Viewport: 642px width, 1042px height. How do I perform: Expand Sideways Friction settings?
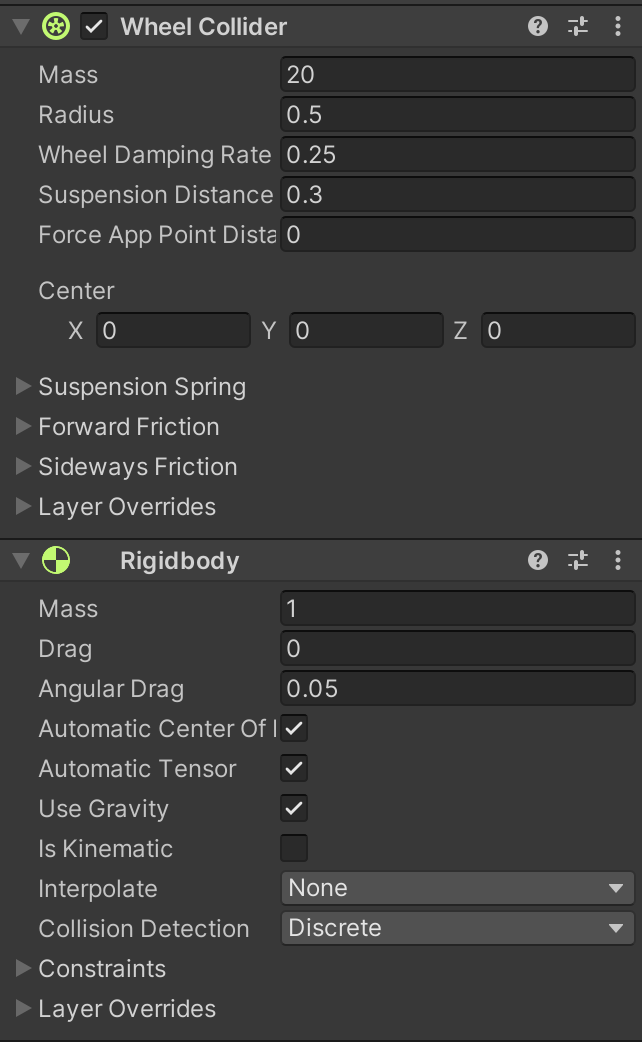[x=23, y=467]
